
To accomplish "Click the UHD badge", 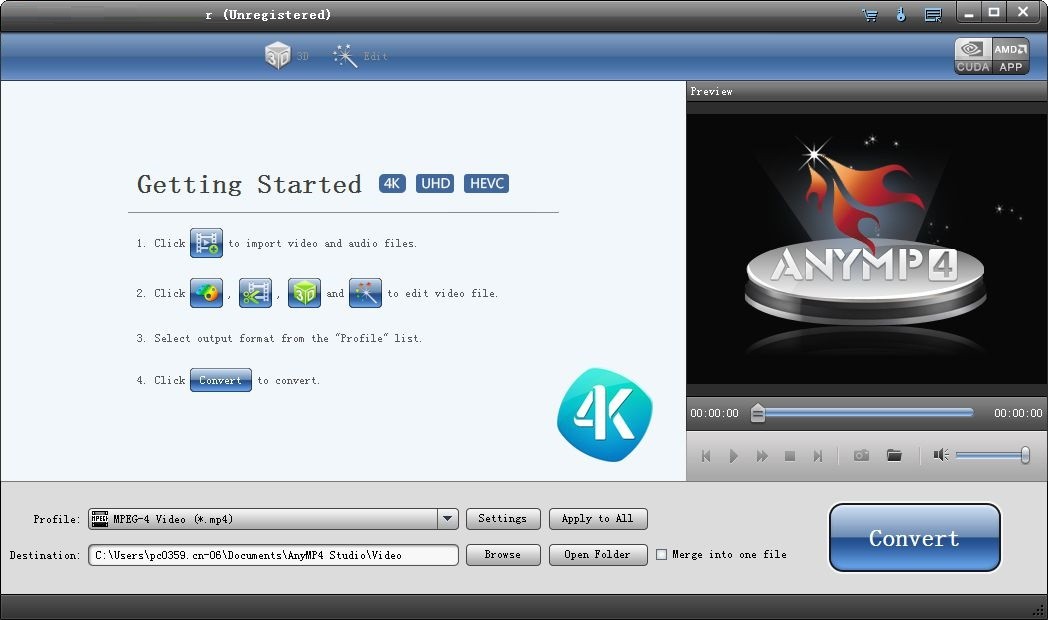I will pos(435,183).
